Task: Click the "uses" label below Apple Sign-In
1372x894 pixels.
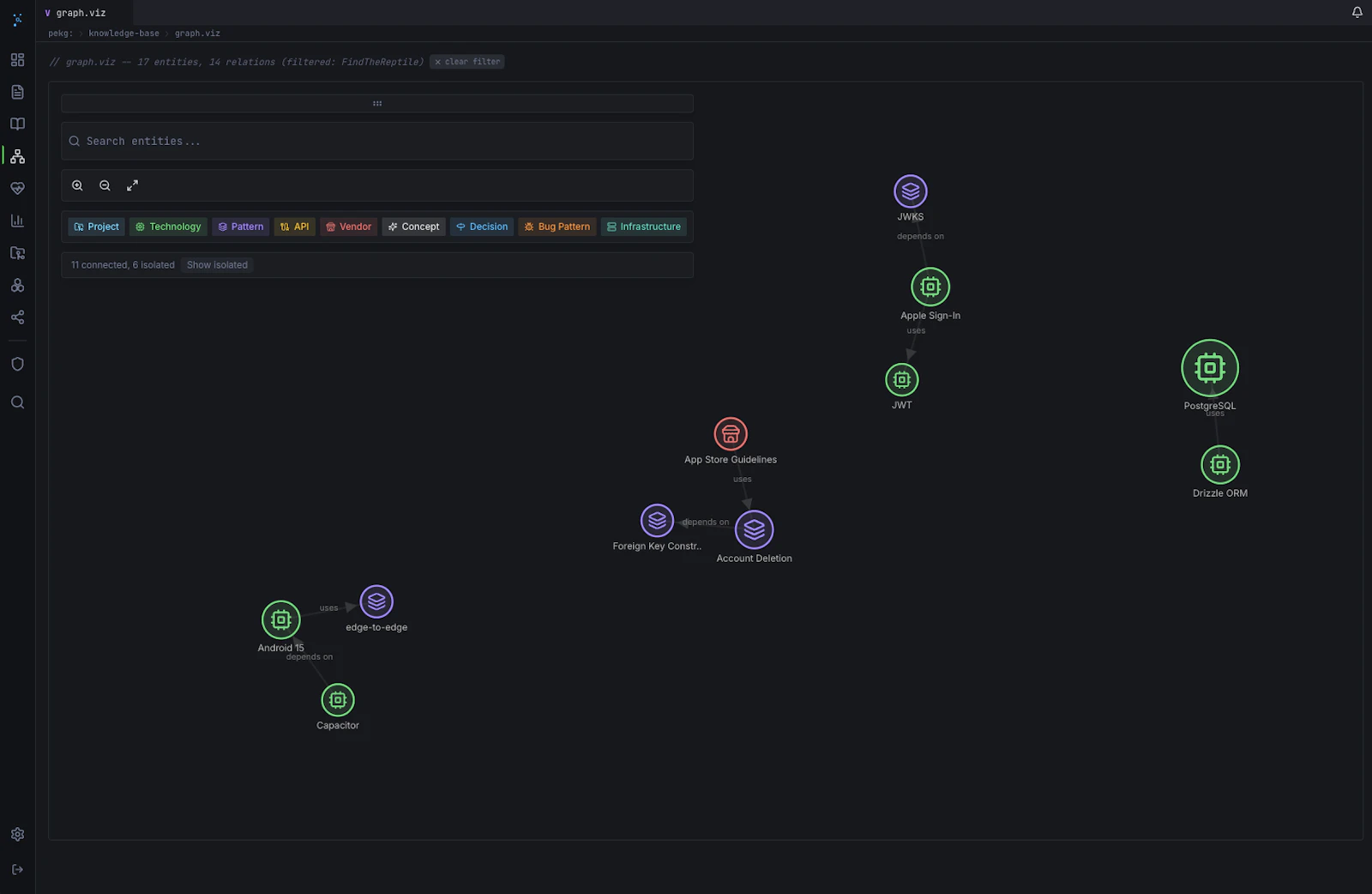Action: [x=916, y=330]
